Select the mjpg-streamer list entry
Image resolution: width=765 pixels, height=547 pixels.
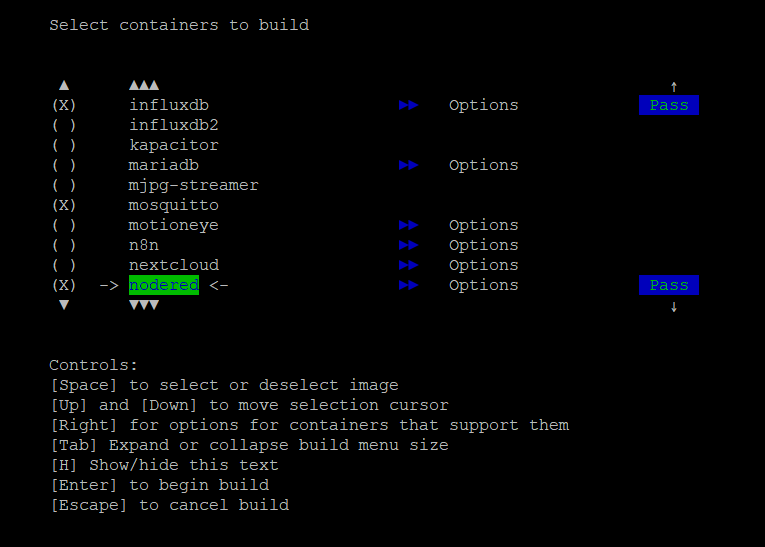tap(193, 185)
